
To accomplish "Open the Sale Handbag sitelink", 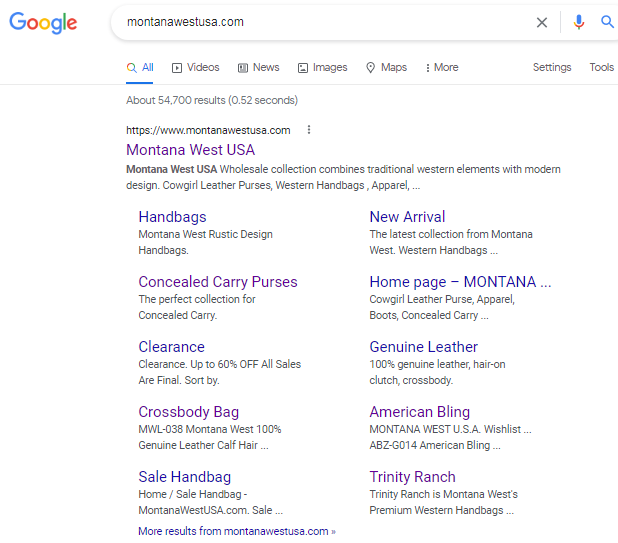I will click(x=184, y=477).
